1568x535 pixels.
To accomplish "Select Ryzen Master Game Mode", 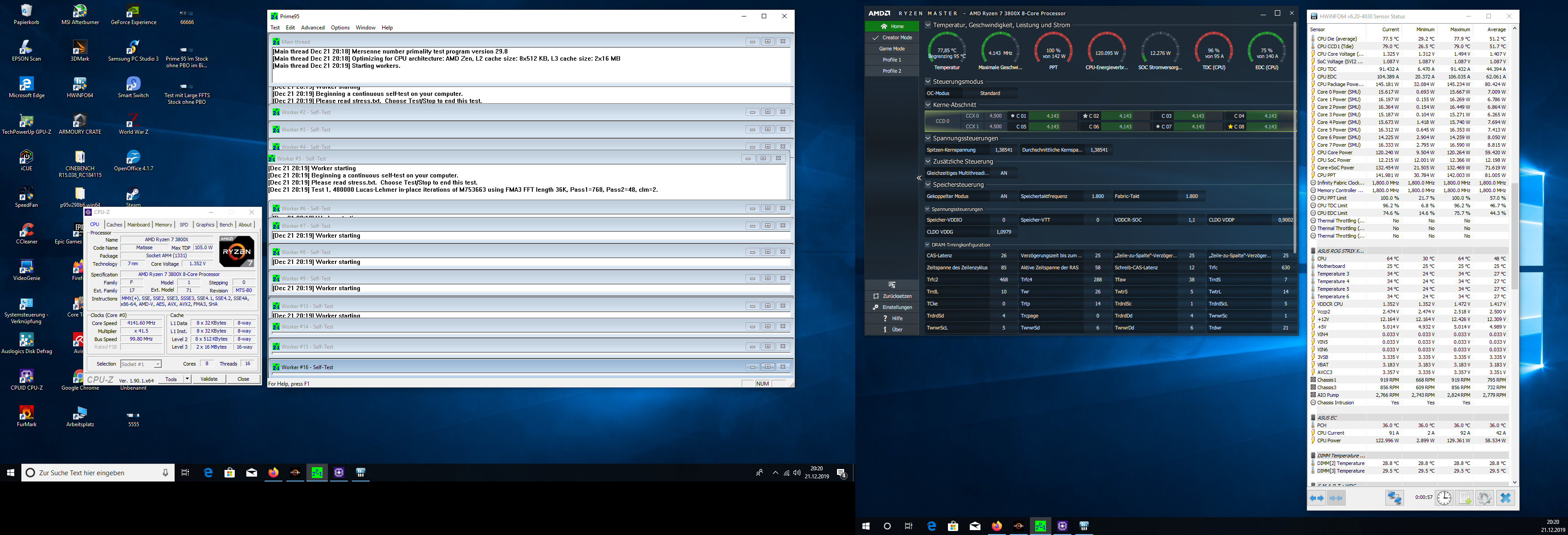I will [x=892, y=49].
